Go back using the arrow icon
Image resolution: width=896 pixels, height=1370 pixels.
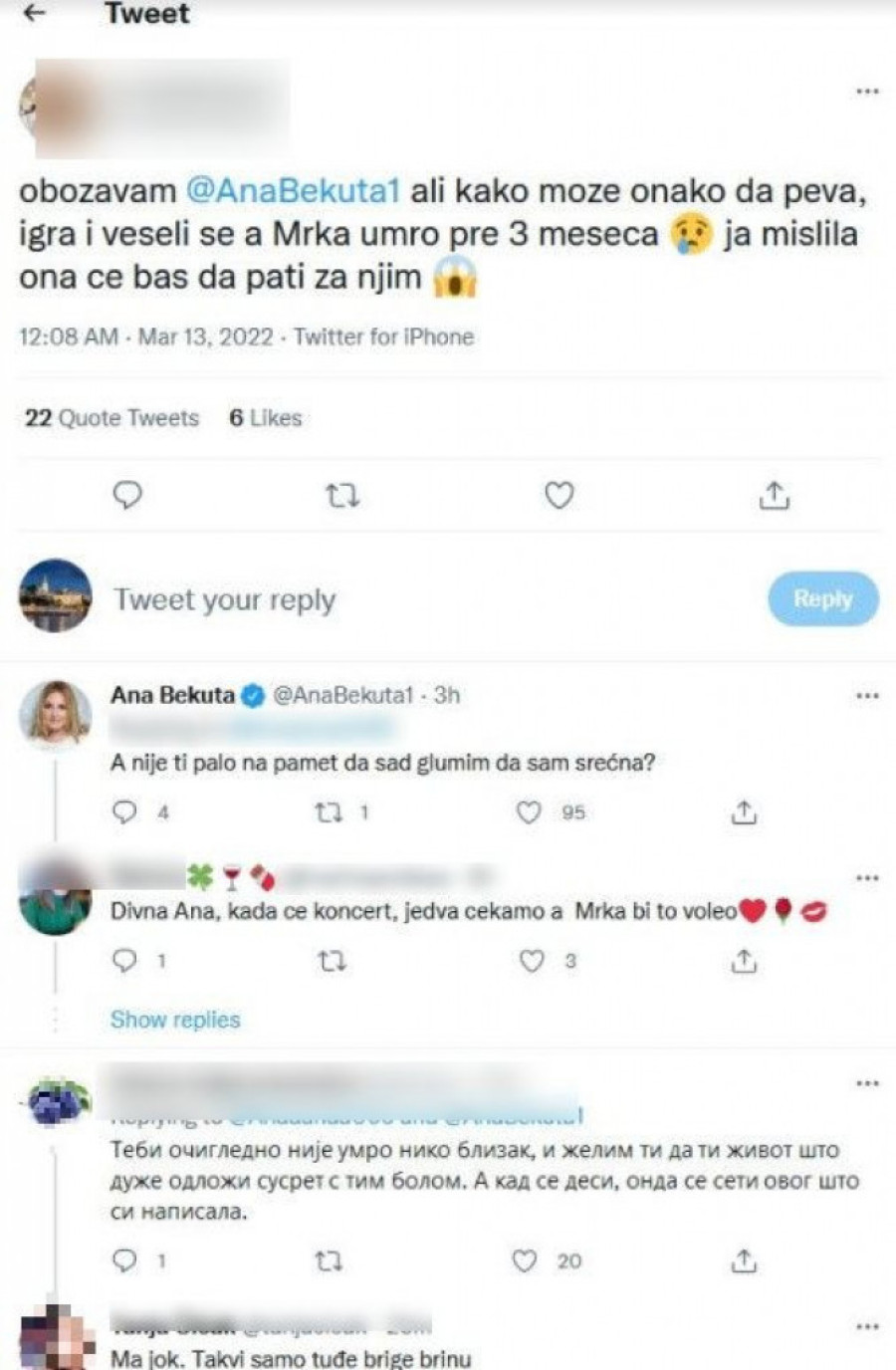(x=35, y=14)
